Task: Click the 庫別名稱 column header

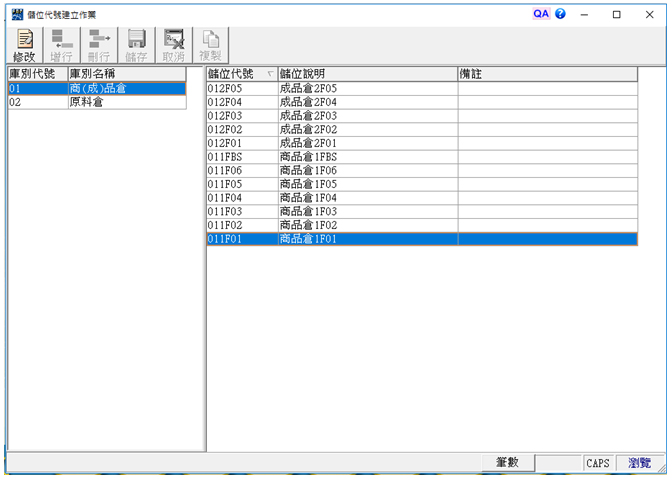Action: coord(126,75)
